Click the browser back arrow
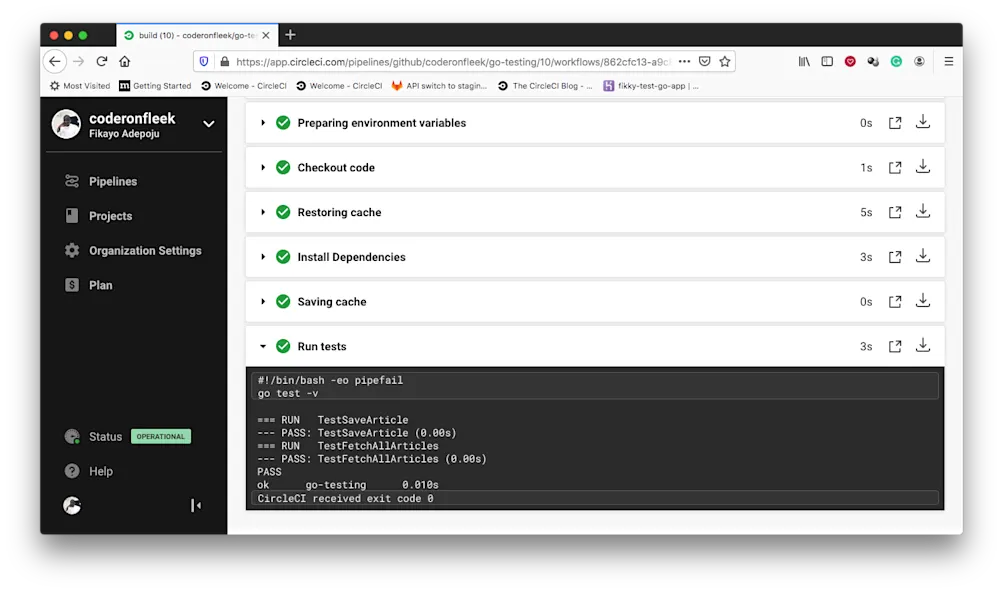 pos(55,61)
